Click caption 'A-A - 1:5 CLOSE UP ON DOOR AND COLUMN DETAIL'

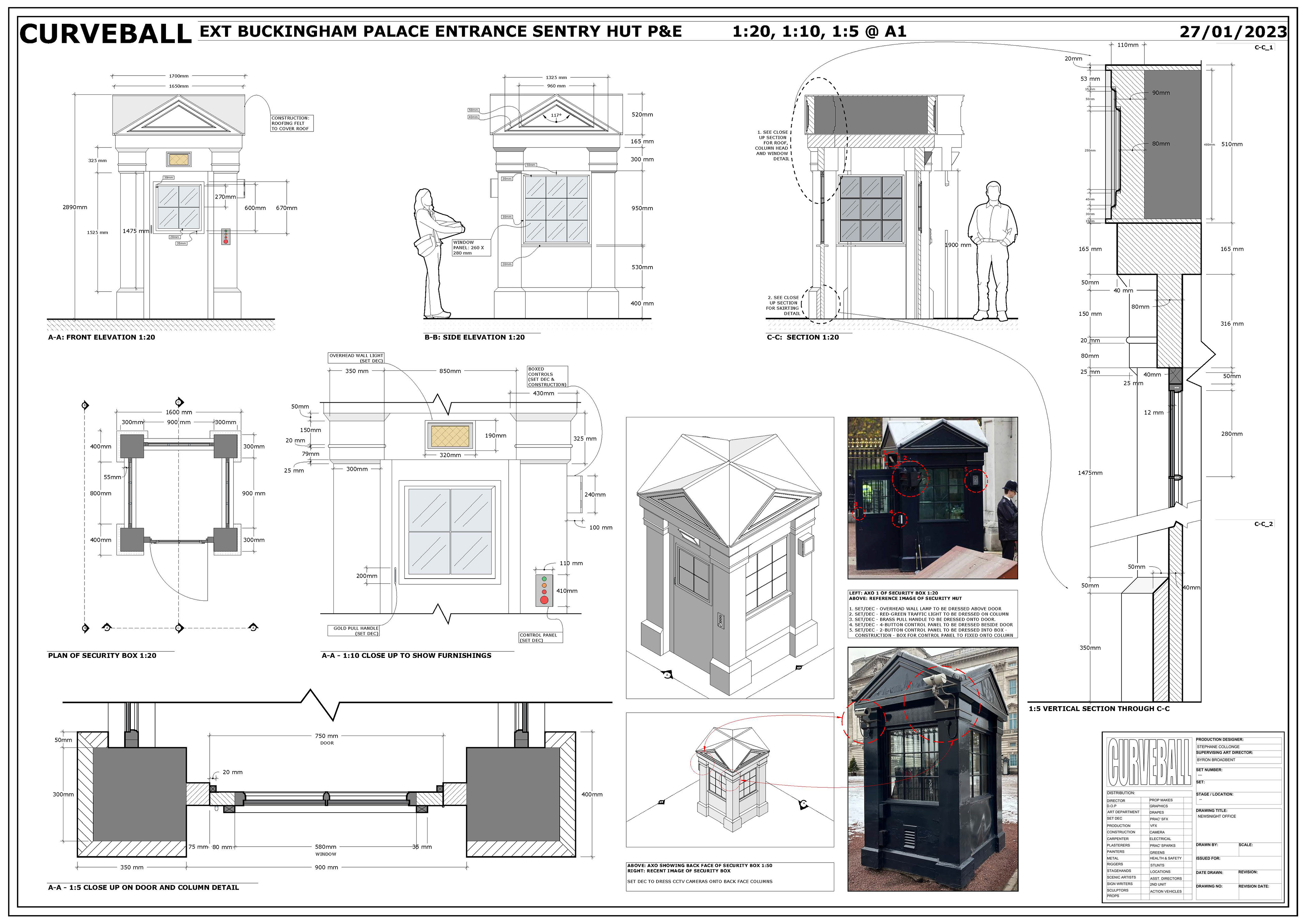[143, 888]
